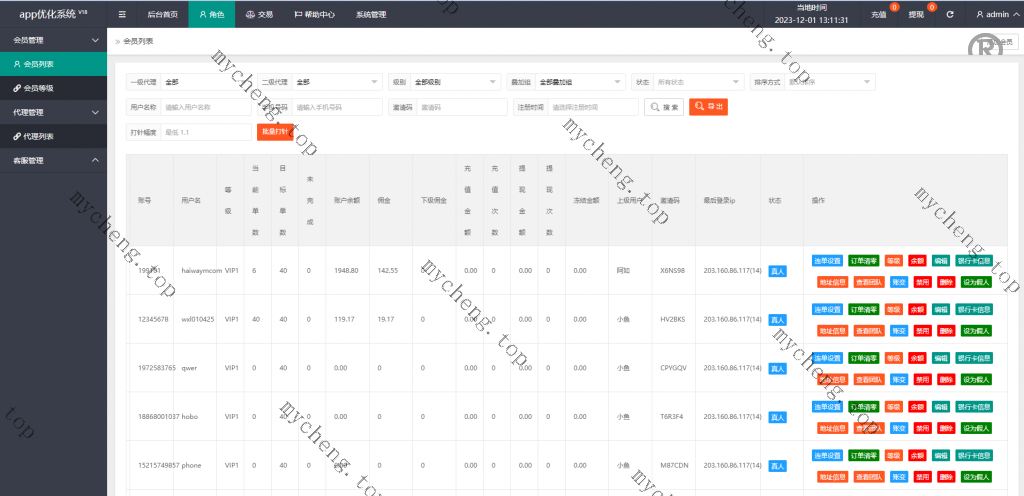
Task: Click the 搜索 magnifier button
Action: pyautogui.click(x=664, y=107)
